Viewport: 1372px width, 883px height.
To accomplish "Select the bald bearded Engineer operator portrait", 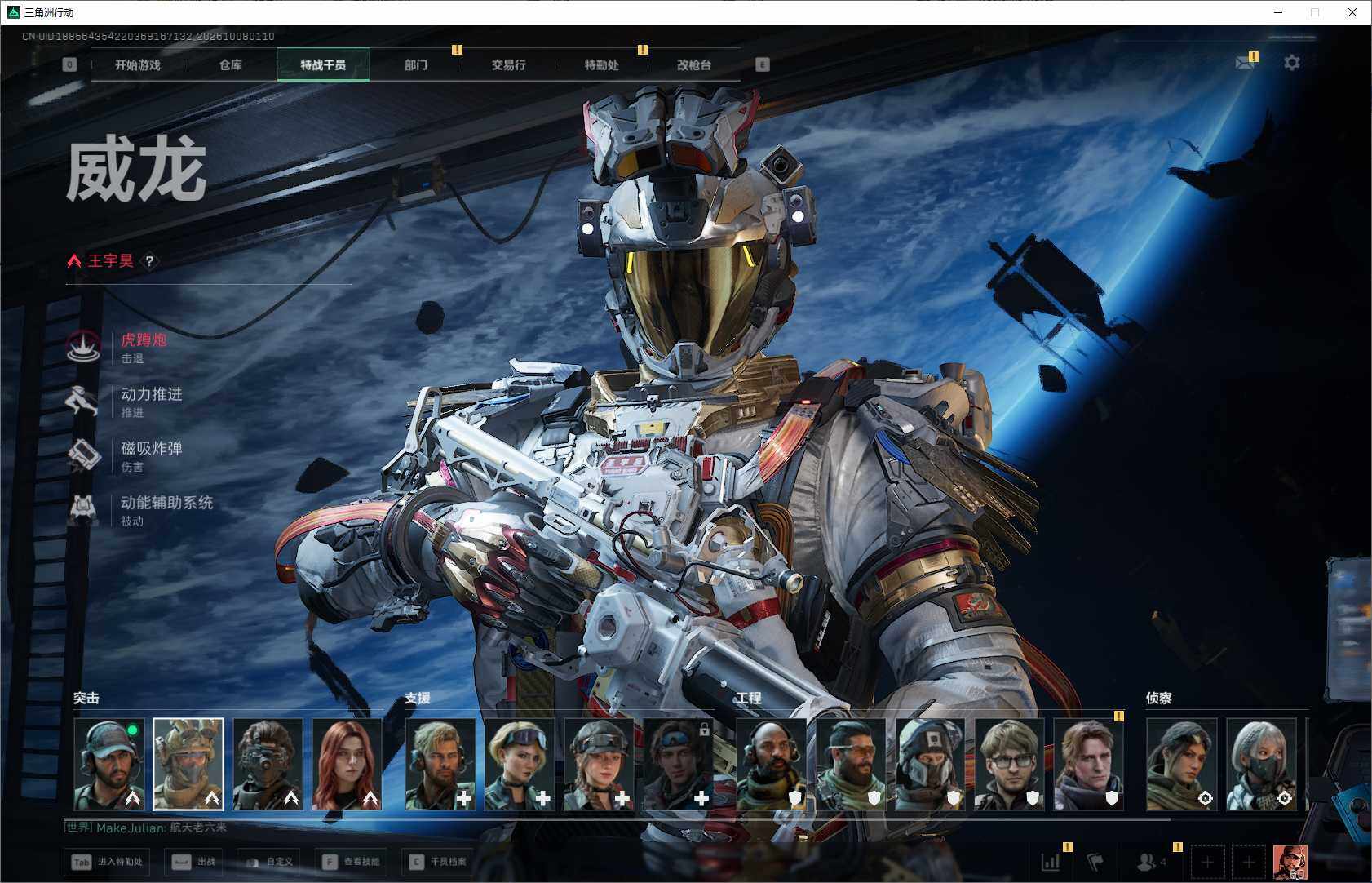I will (x=771, y=764).
